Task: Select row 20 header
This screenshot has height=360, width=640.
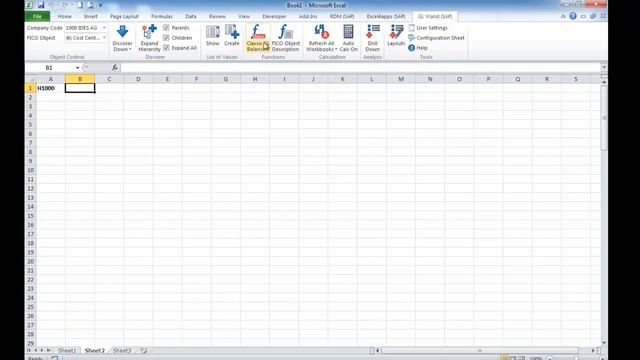Action: pos(31,261)
